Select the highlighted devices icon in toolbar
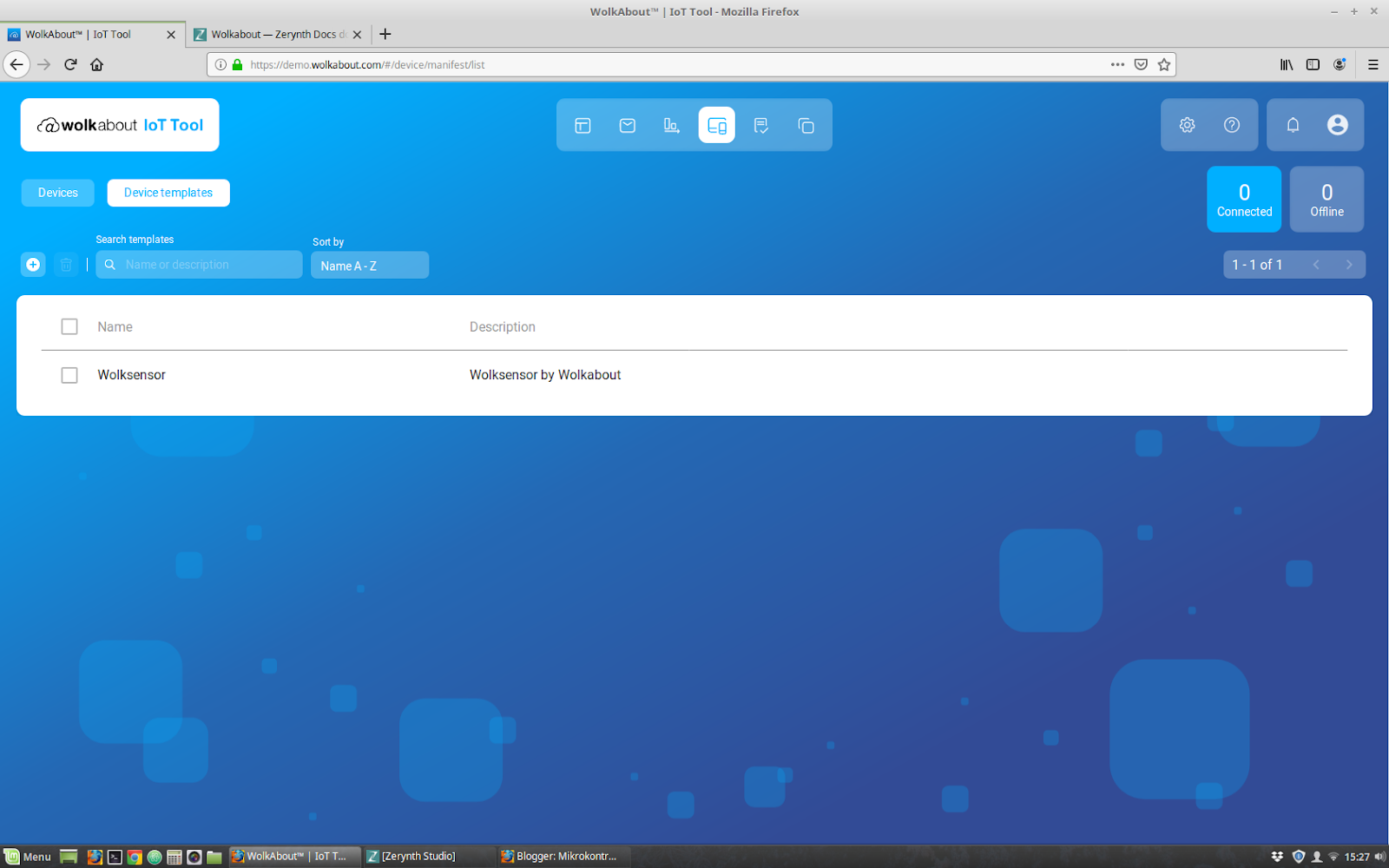The image size is (1389, 868). click(x=717, y=125)
